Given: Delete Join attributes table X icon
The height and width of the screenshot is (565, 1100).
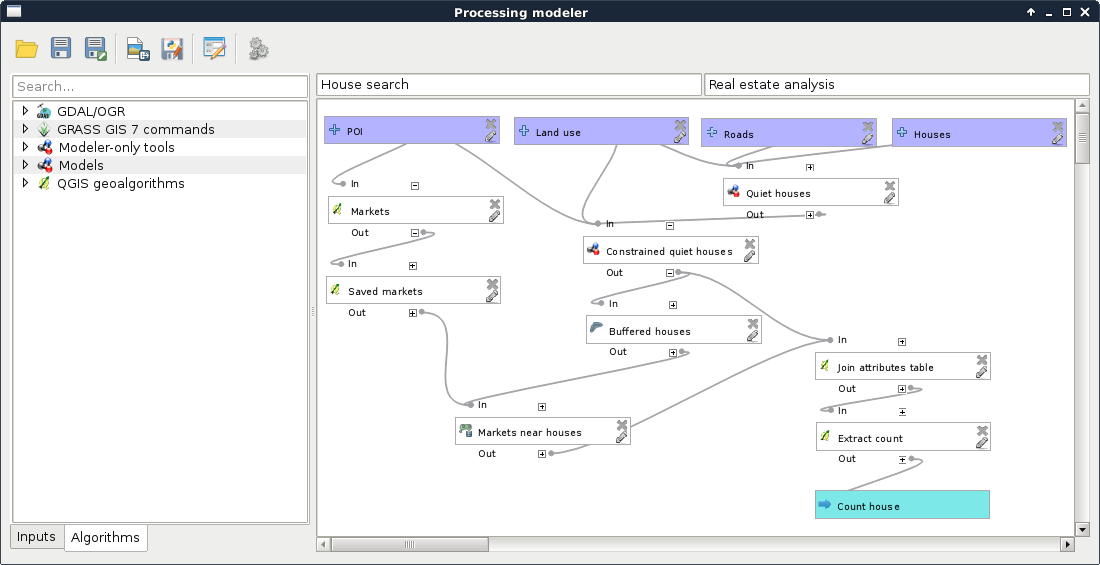Looking at the screenshot, I should [982, 359].
